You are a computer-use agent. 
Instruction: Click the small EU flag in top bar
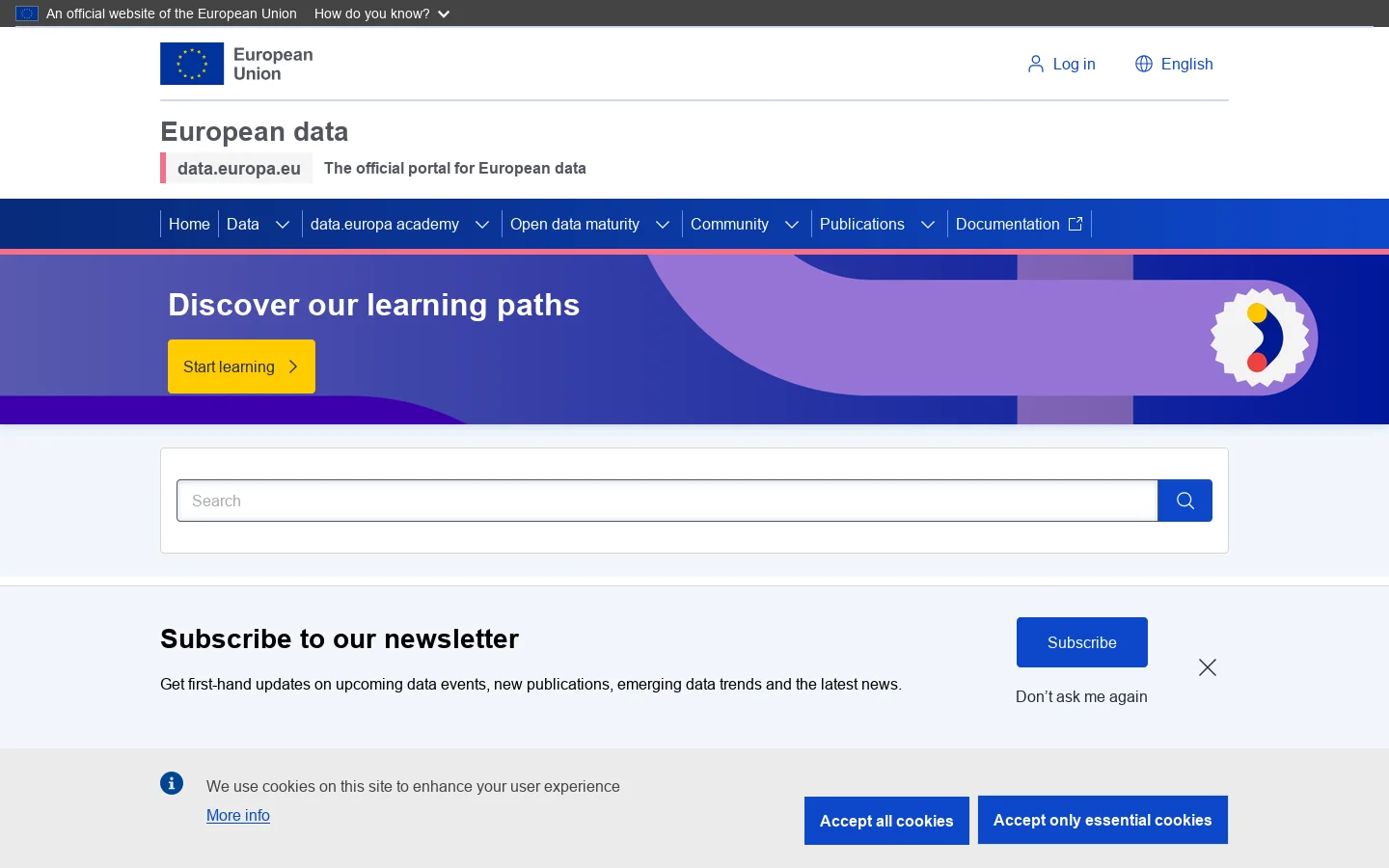point(27,14)
